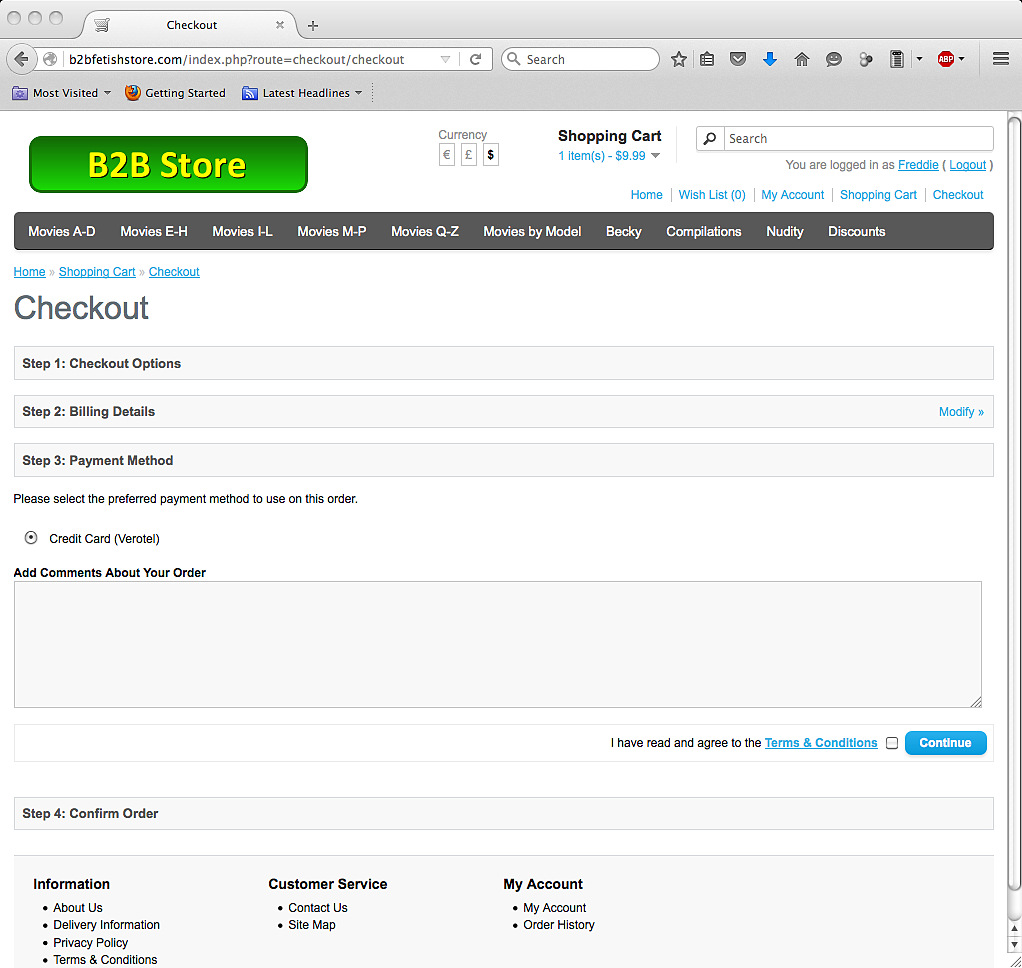This screenshot has height=968, width=1022.
Task: Modify billing details in Step 2
Action: tap(961, 411)
